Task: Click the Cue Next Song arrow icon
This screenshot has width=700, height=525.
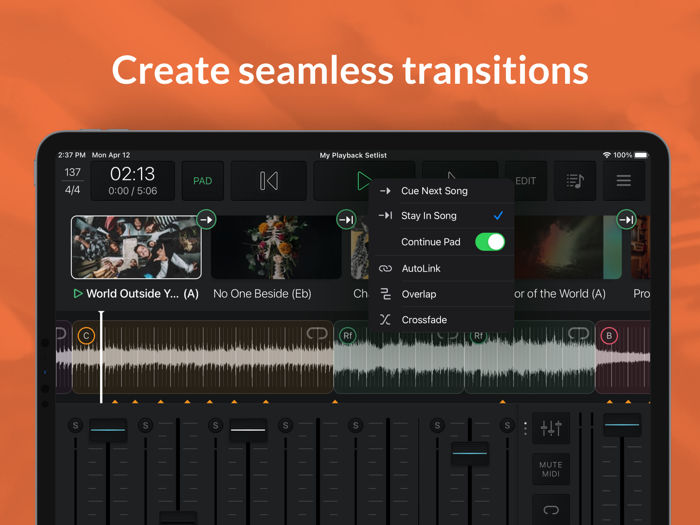Action: [x=385, y=191]
